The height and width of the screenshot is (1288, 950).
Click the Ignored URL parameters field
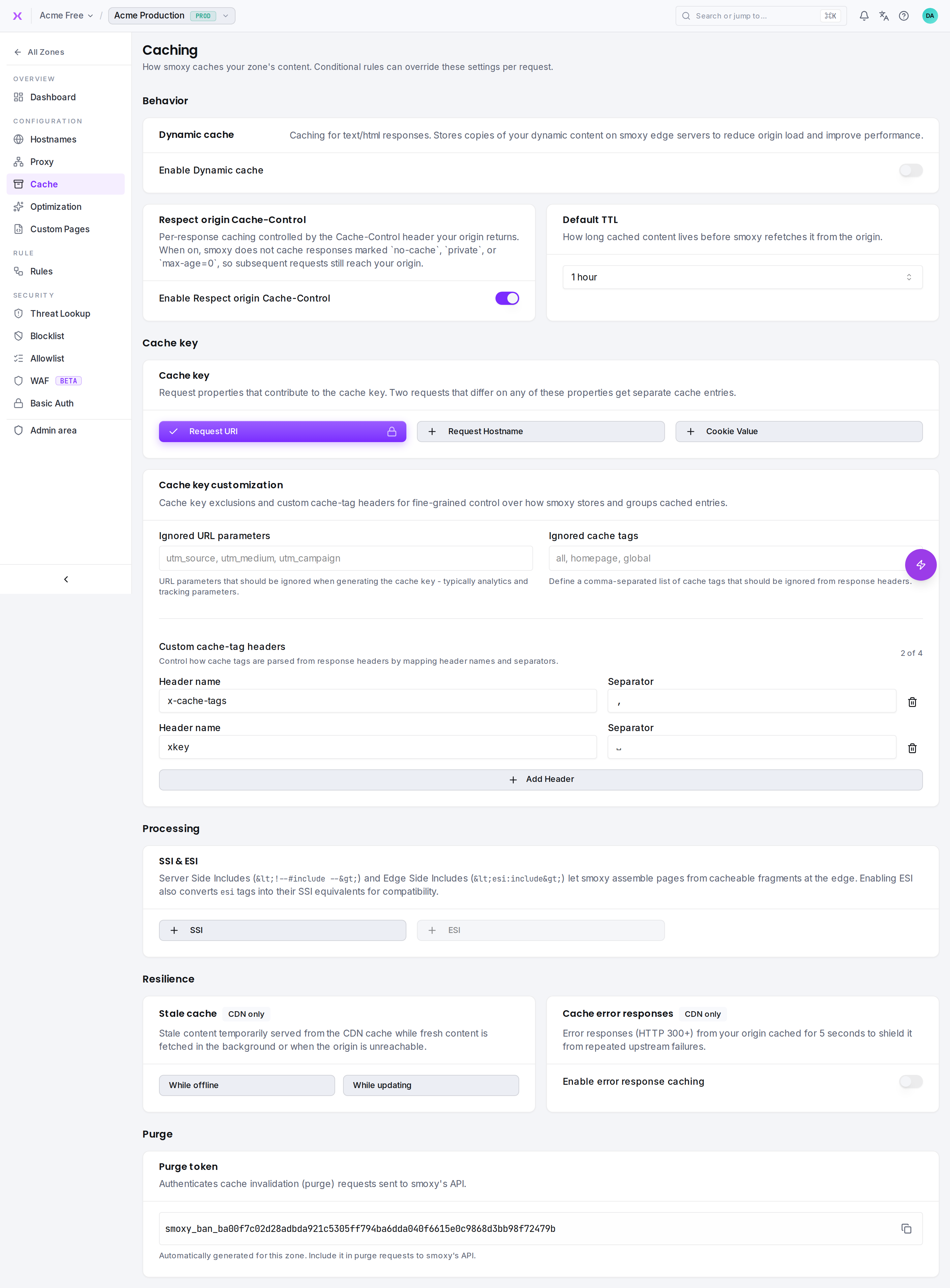[346, 558]
